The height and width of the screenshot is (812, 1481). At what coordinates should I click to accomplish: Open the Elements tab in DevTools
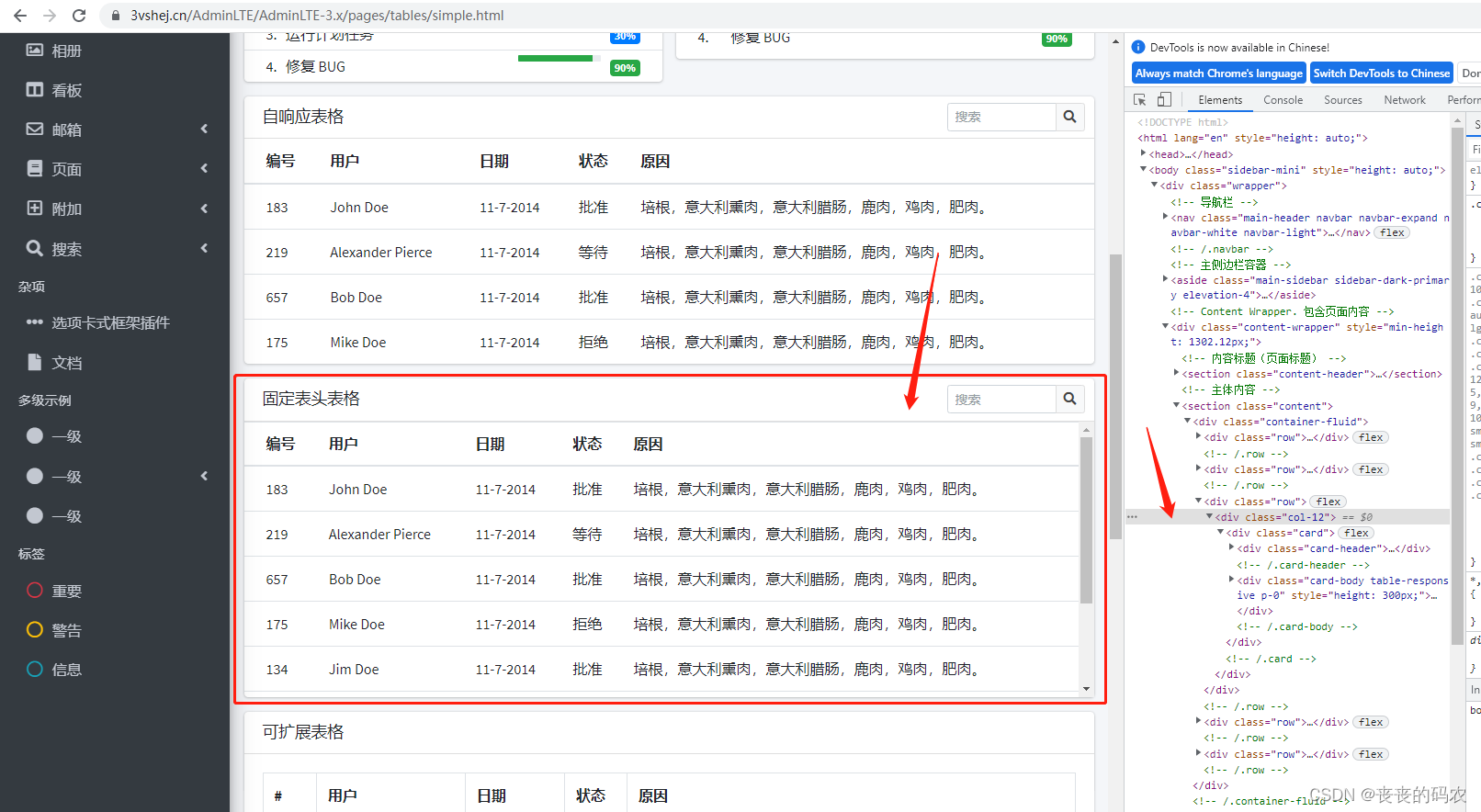click(1220, 100)
